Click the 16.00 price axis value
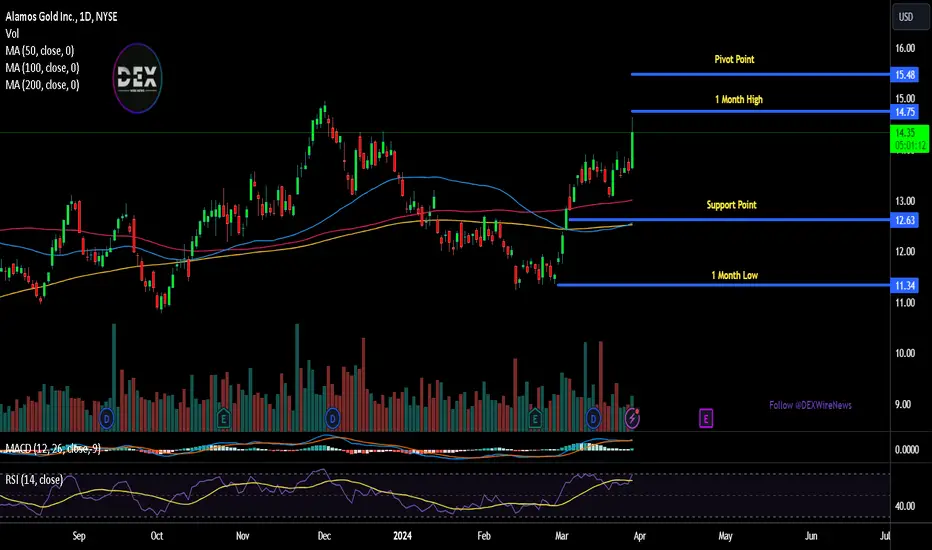Image resolution: width=932 pixels, height=550 pixels. click(905, 48)
